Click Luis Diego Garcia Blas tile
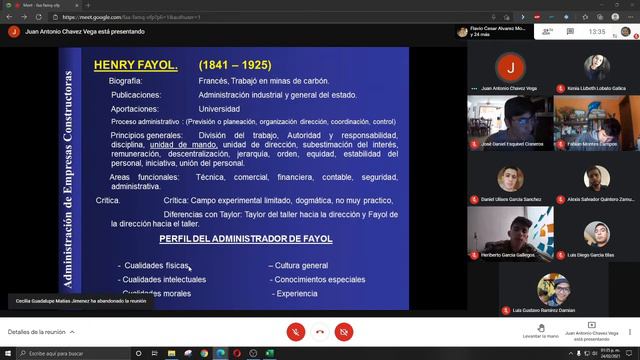 tap(597, 234)
